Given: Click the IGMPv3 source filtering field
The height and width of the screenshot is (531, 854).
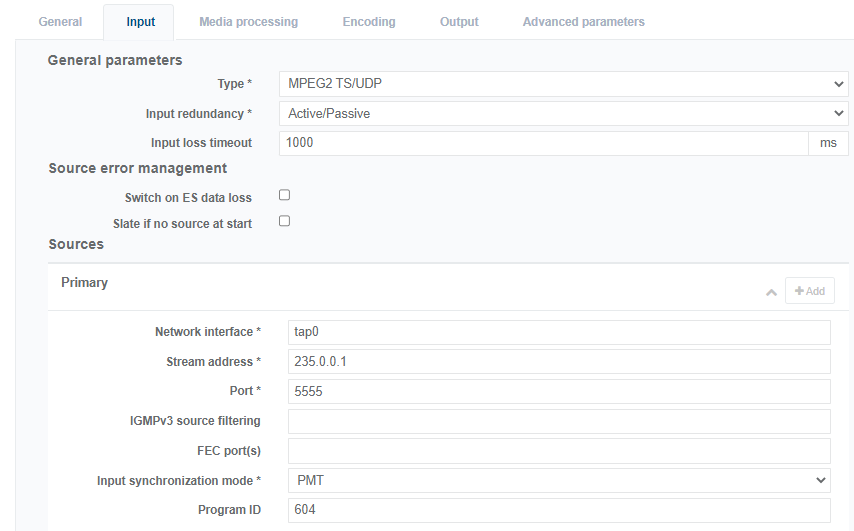Looking at the screenshot, I should coord(559,421).
